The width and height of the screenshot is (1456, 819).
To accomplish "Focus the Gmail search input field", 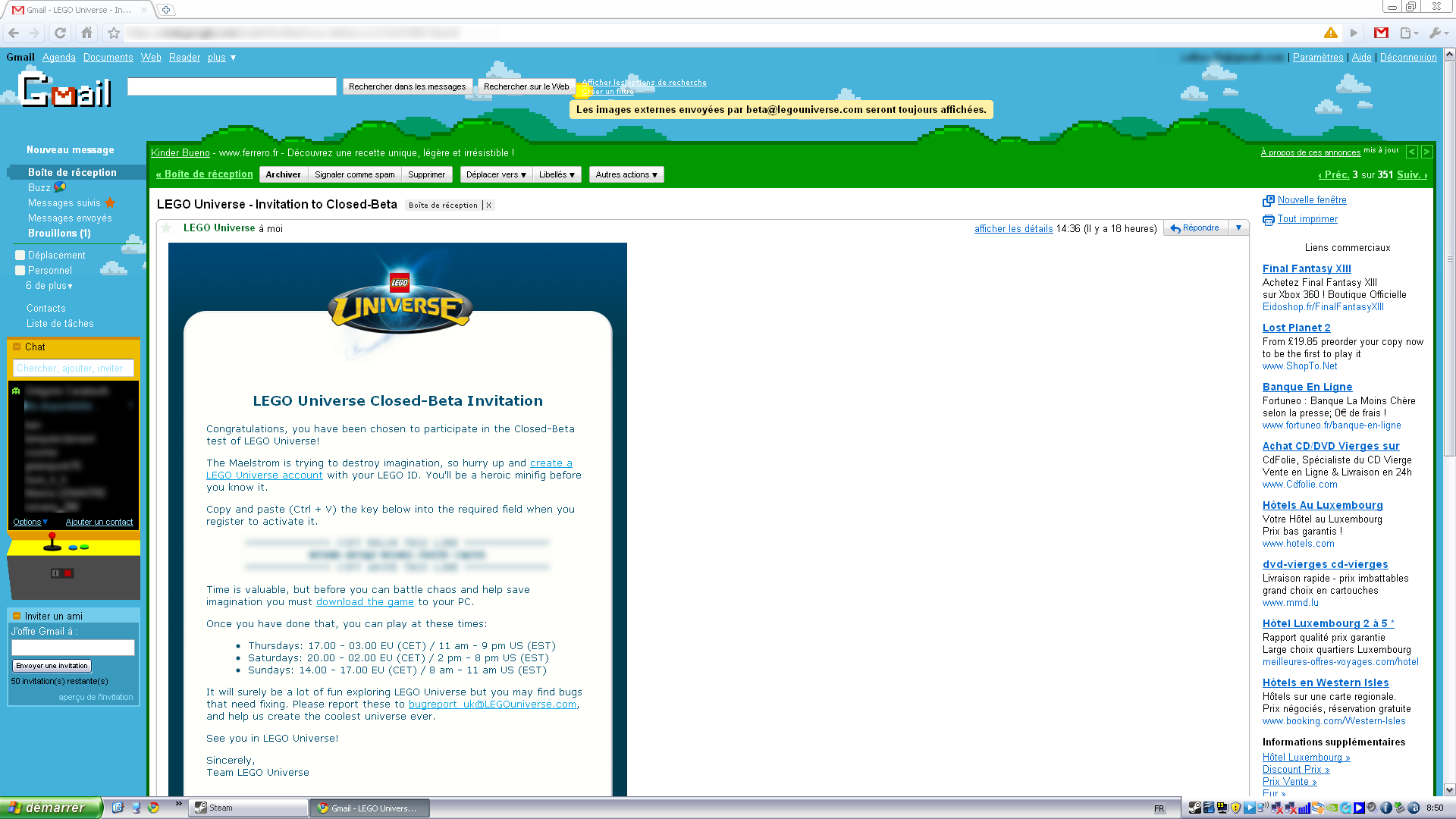I will [232, 86].
